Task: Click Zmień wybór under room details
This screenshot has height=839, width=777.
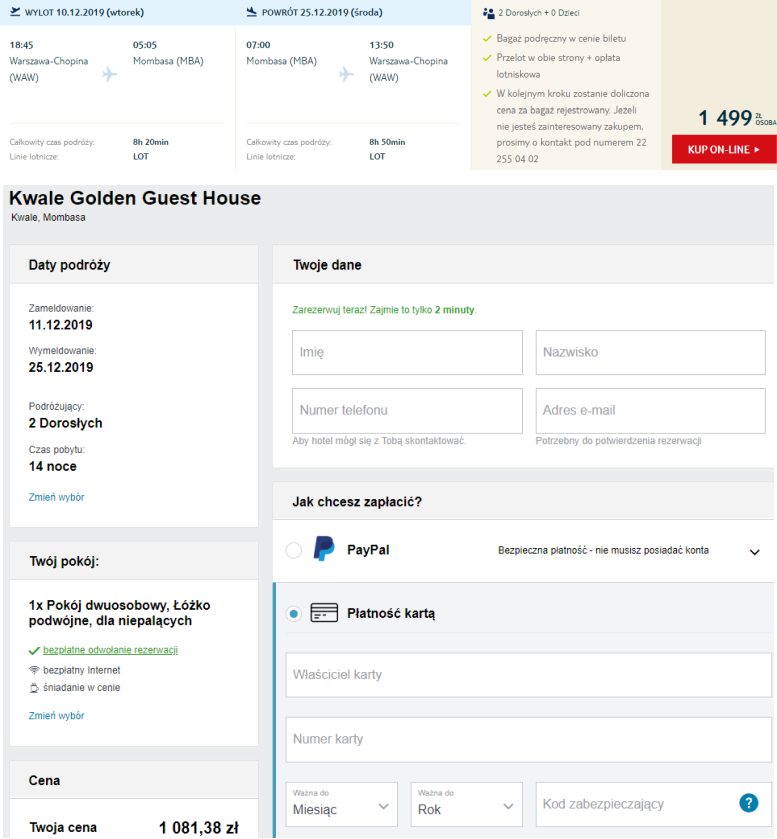Action: point(56,716)
